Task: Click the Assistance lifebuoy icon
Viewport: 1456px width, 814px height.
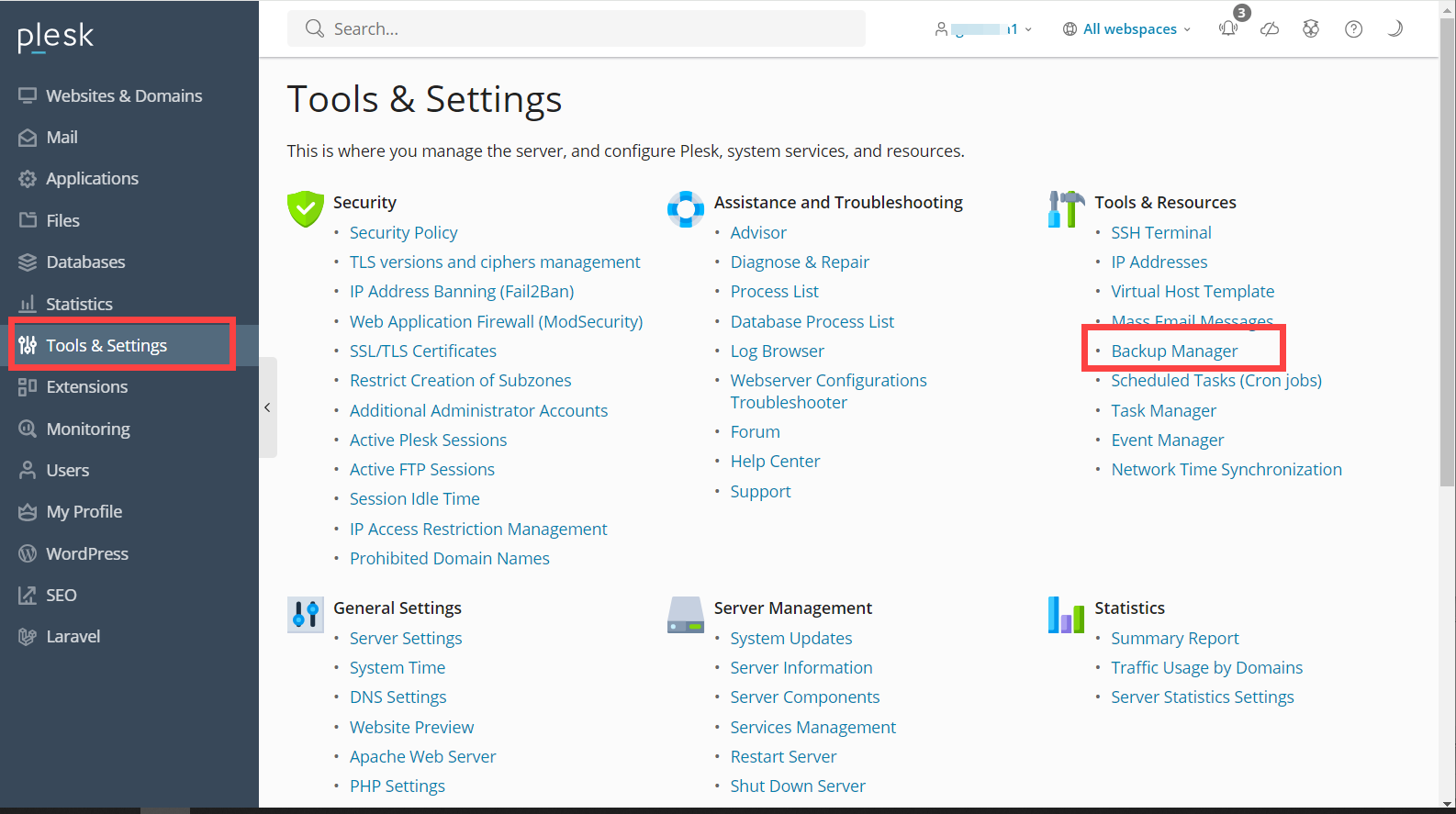Action: [686, 209]
